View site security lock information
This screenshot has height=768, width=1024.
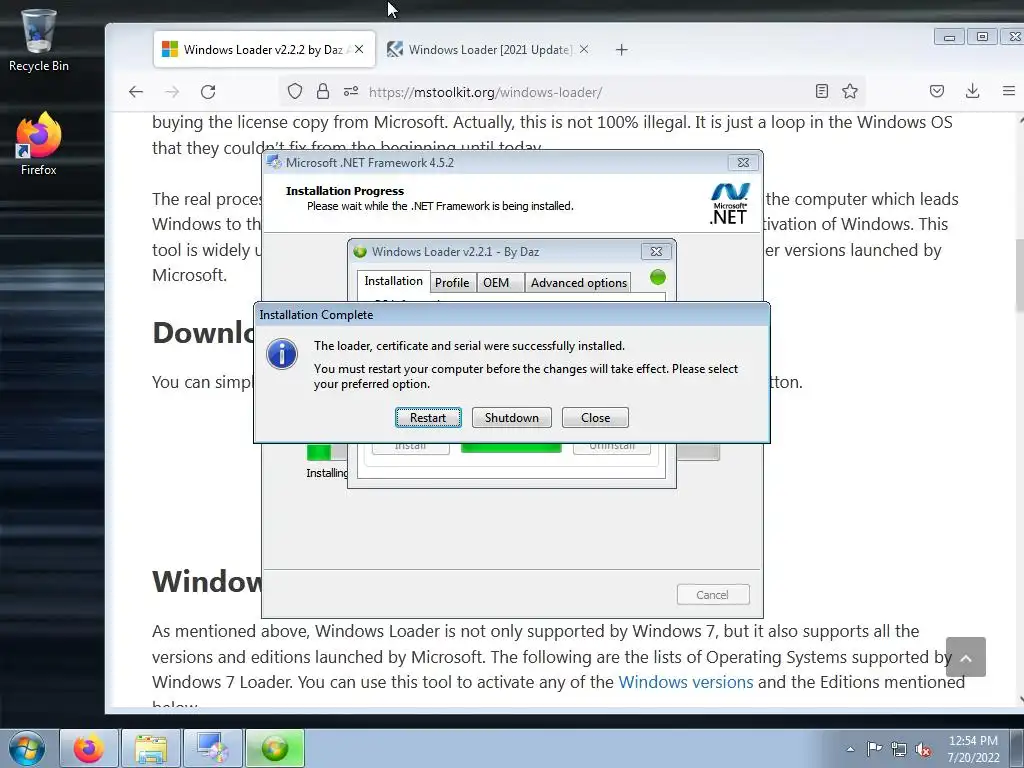click(x=323, y=91)
